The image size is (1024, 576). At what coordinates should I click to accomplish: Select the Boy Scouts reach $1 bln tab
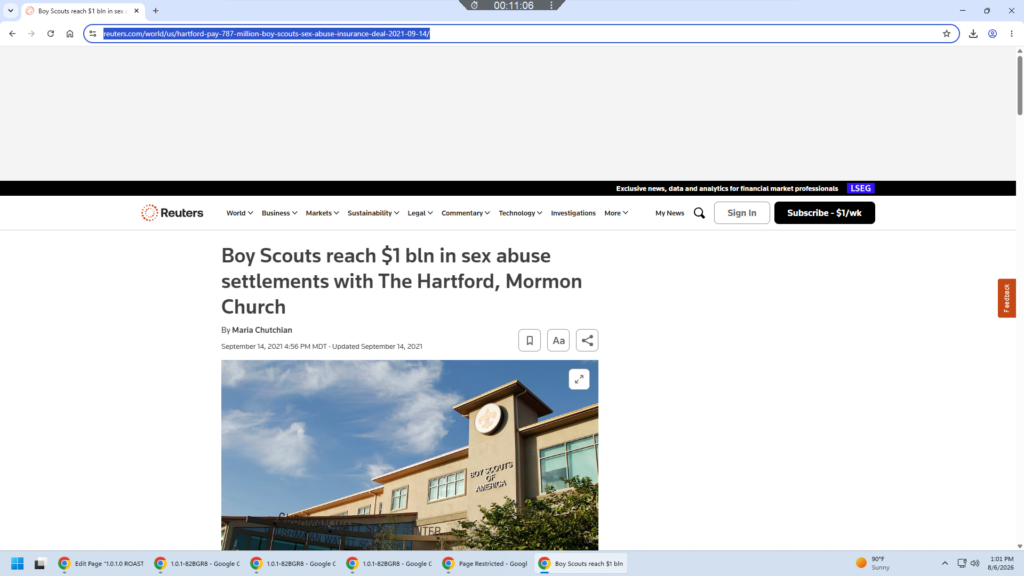pyautogui.click(x=81, y=10)
